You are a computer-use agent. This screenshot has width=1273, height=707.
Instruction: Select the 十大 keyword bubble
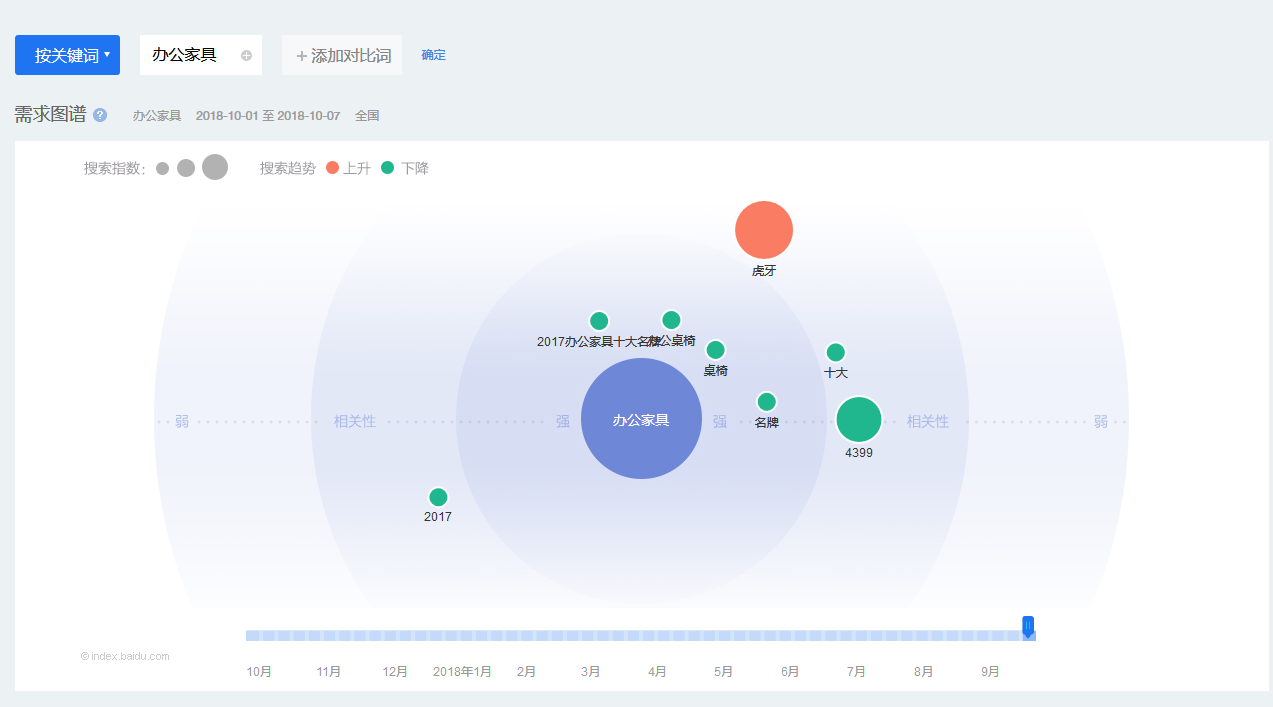click(836, 352)
